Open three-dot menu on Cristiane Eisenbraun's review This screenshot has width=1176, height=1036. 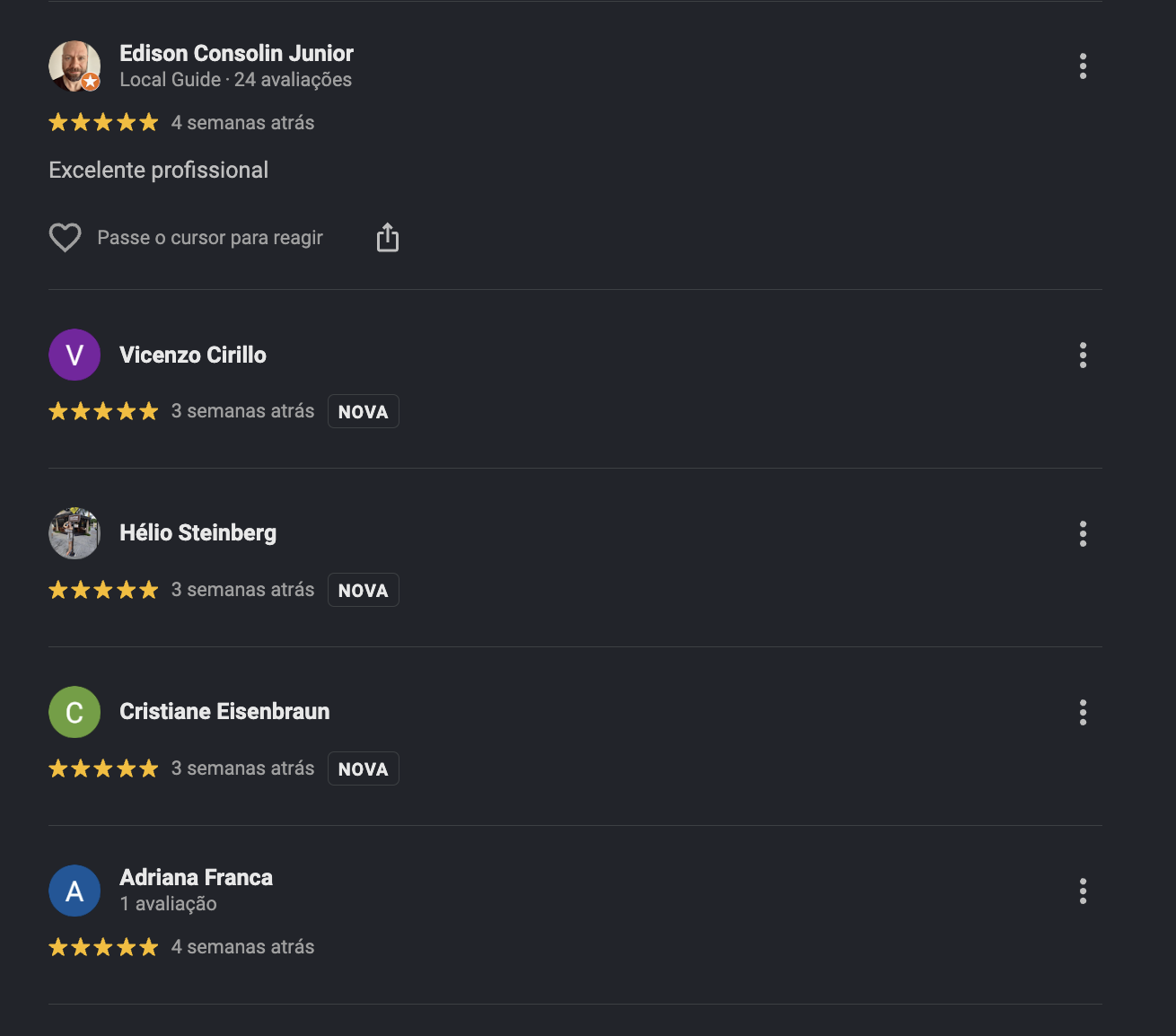point(1083,712)
